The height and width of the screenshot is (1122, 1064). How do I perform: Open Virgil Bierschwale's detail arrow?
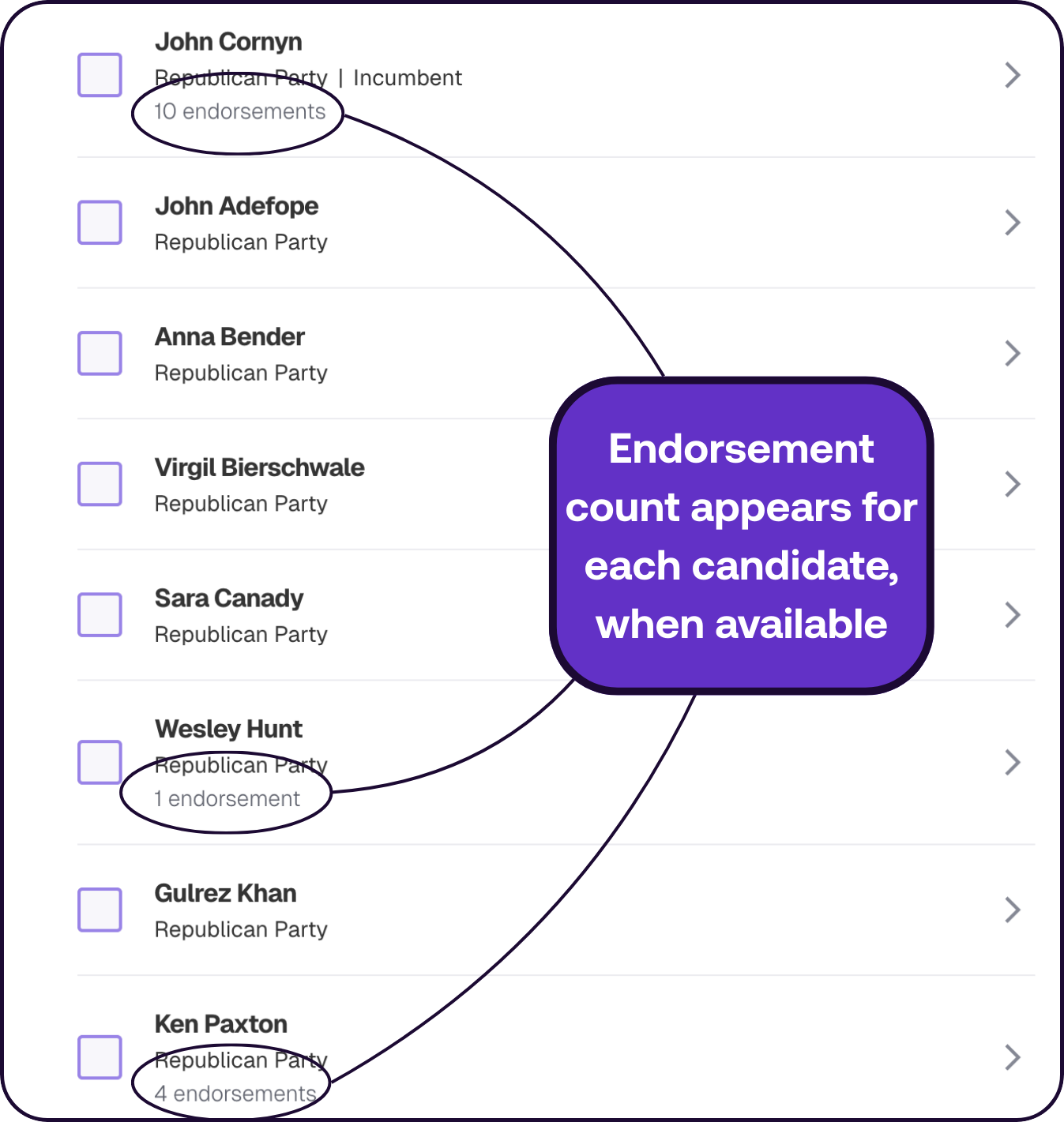tap(1013, 484)
